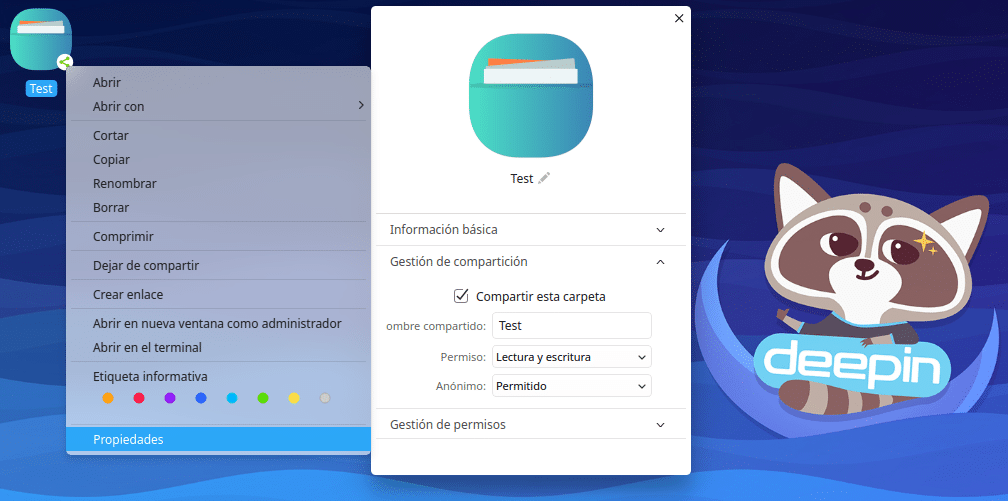Click the Test label under desktop folder
This screenshot has height=501, width=1008.
[41, 89]
